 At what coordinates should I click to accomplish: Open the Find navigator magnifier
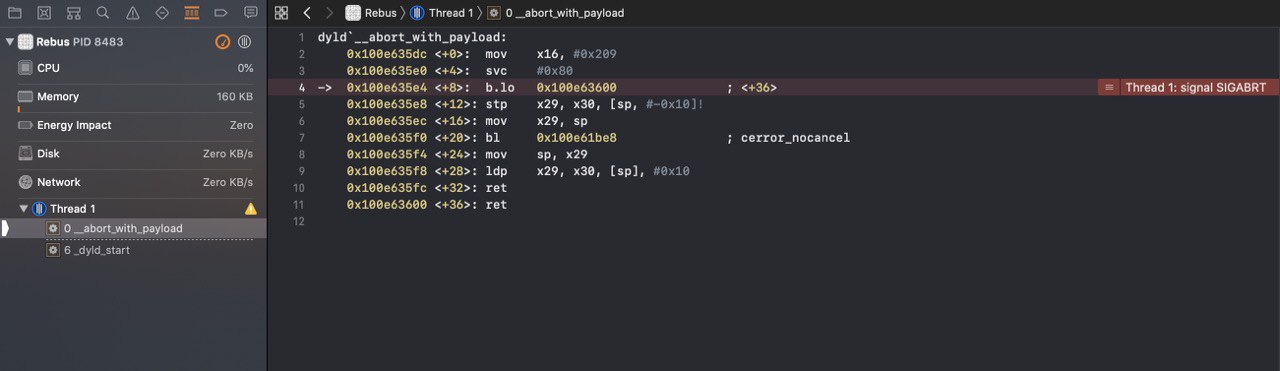coord(103,13)
